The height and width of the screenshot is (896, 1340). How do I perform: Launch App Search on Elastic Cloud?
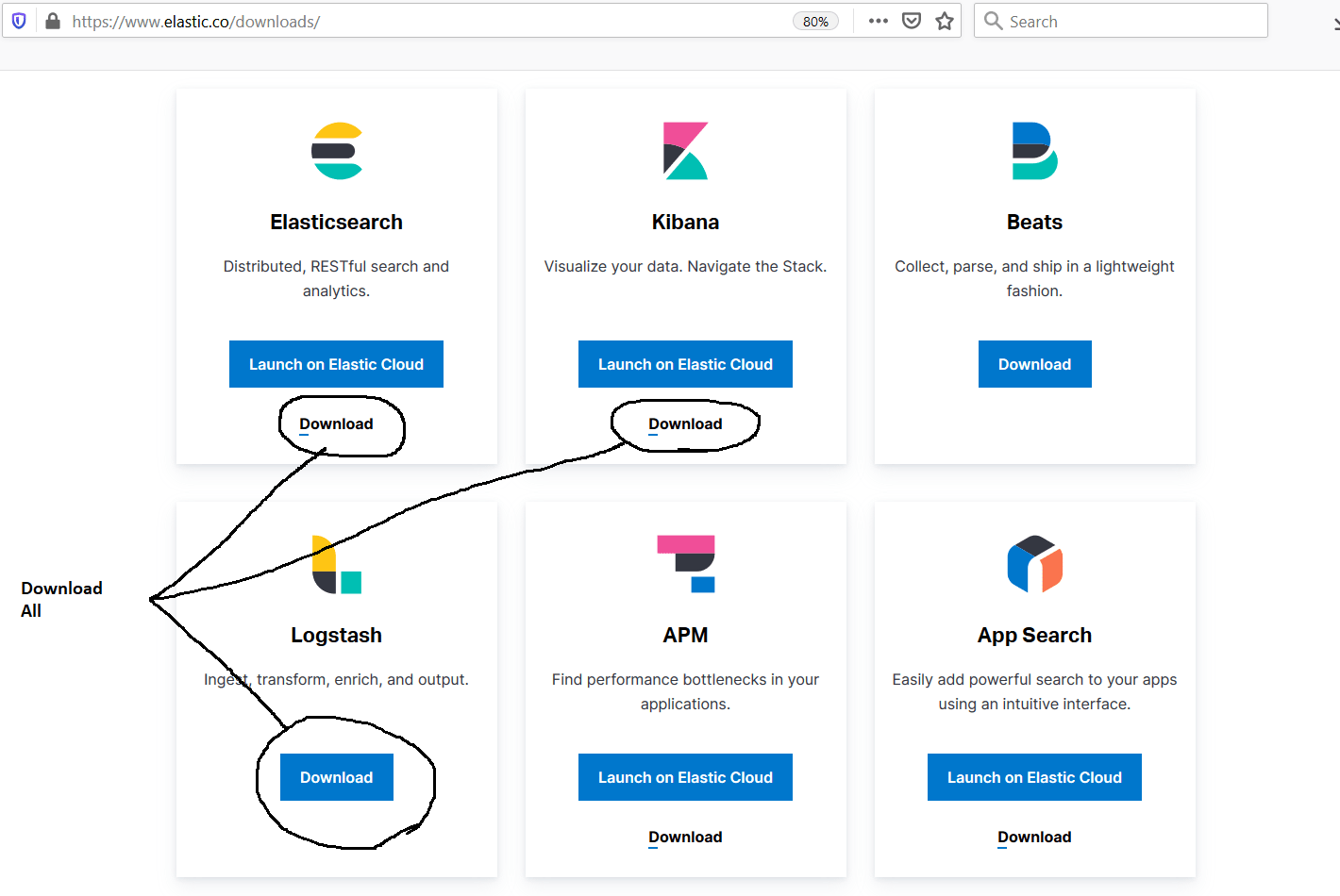click(1034, 777)
